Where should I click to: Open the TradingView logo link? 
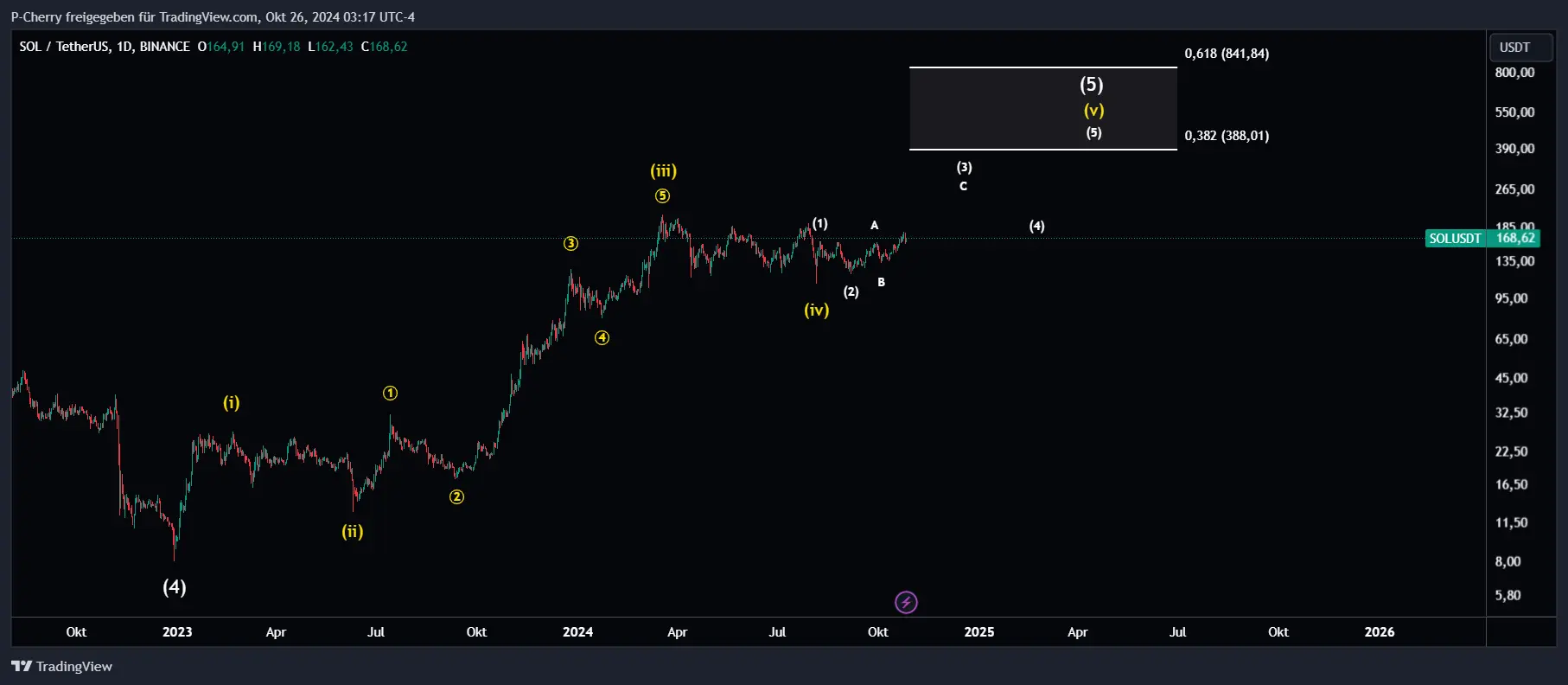click(x=61, y=666)
